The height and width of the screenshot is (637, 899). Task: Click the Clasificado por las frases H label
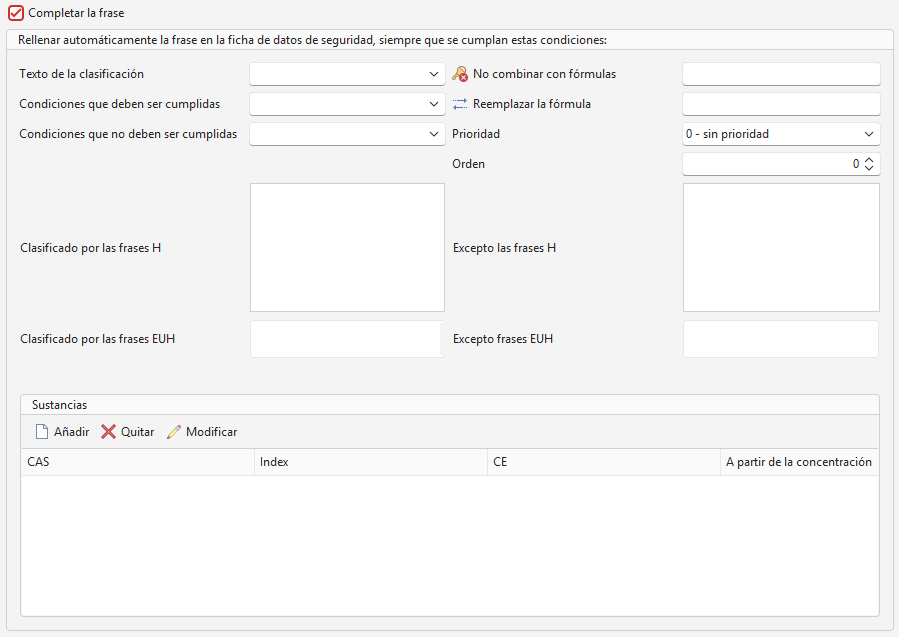click(91, 248)
